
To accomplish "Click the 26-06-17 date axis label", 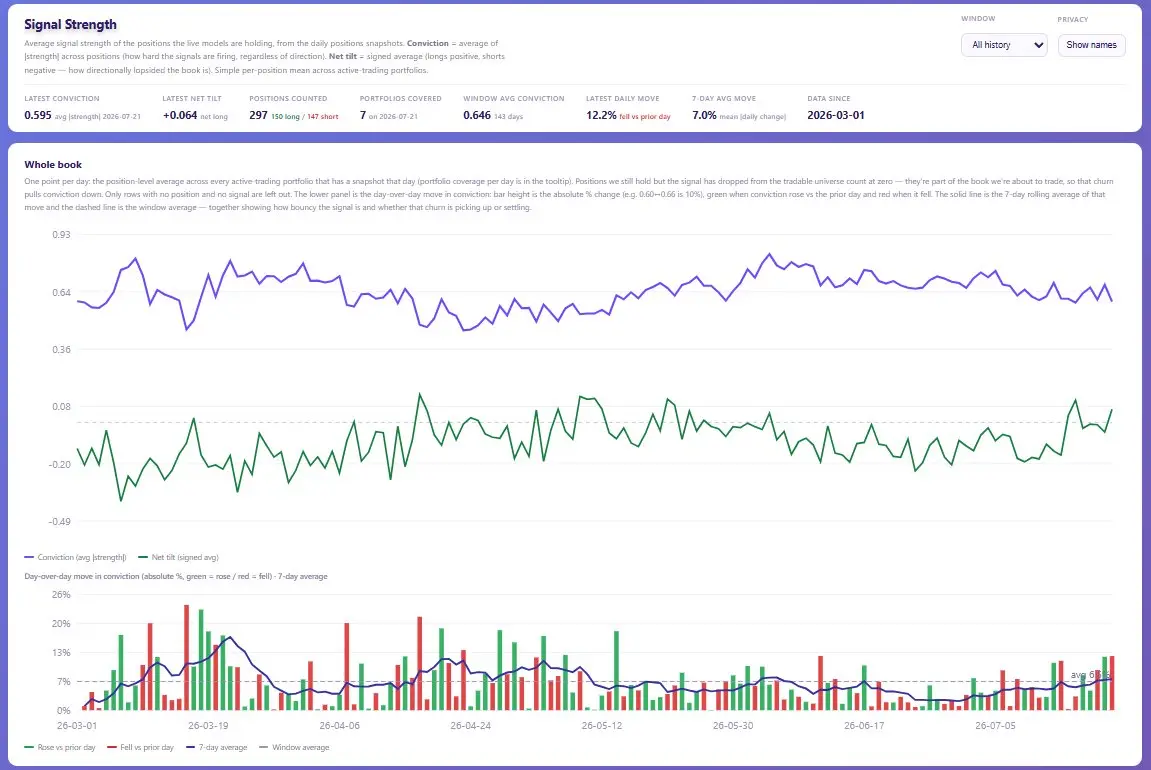I will click(864, 725).
